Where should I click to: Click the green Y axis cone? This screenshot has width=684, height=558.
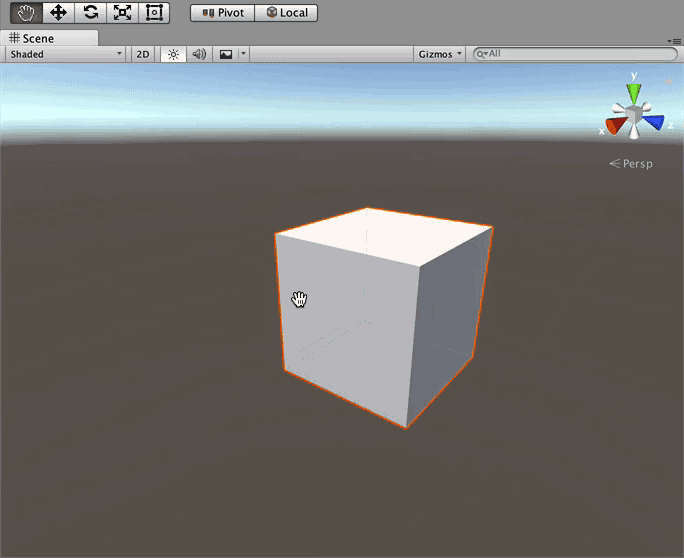[633, 93]
